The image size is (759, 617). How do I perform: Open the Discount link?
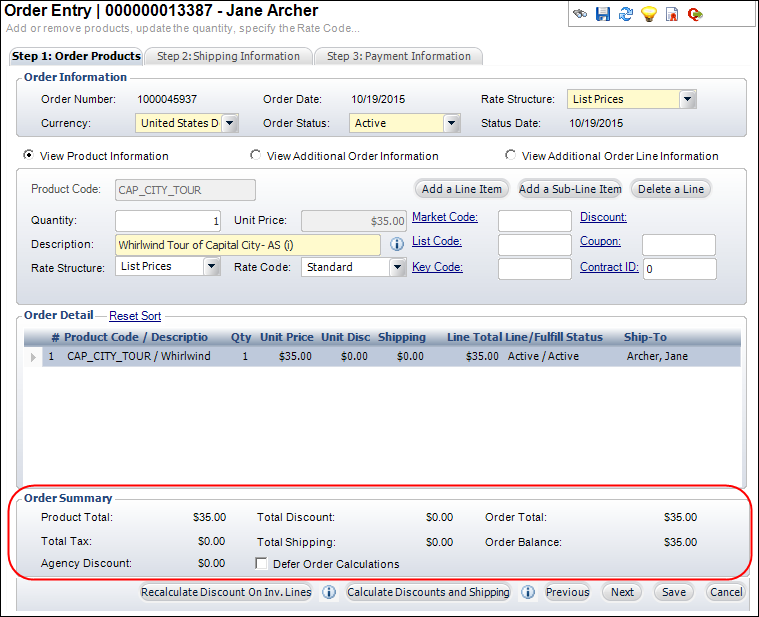(603, 217)
